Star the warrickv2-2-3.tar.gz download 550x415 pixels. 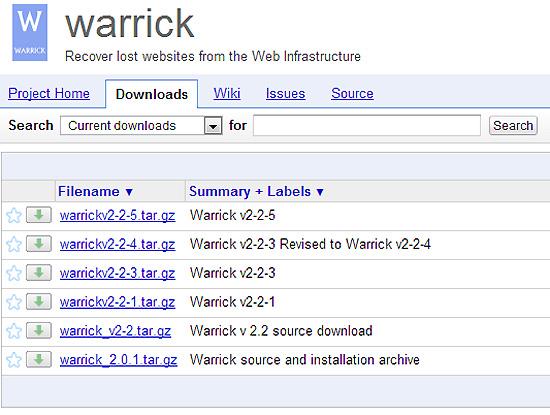click(14, 273)
